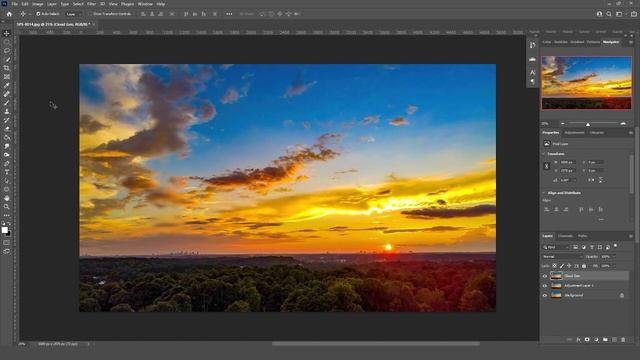Click the Home icon in options bar

coord(9,14)
